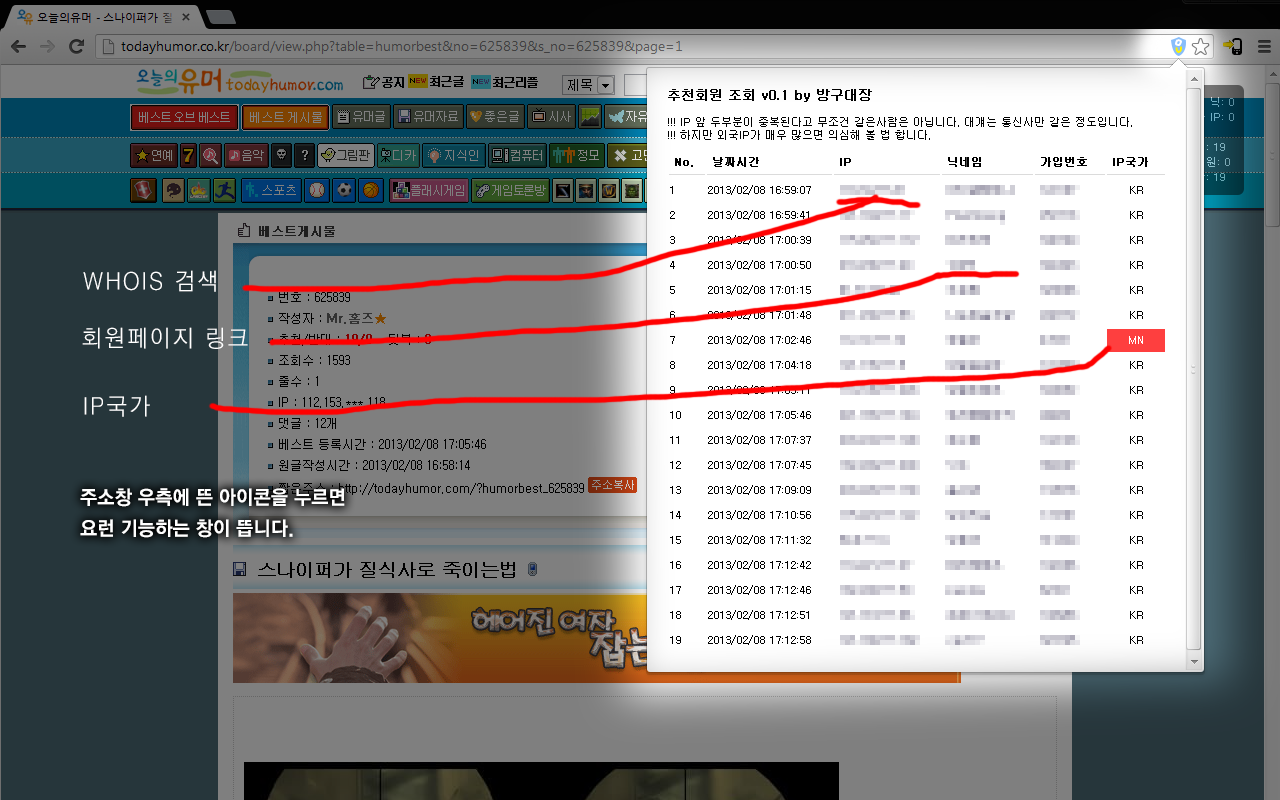This screenshot has height=800, width=1280.
Task: Click the shield extension icon in the address bar
Action: [x=1180, y=45]
